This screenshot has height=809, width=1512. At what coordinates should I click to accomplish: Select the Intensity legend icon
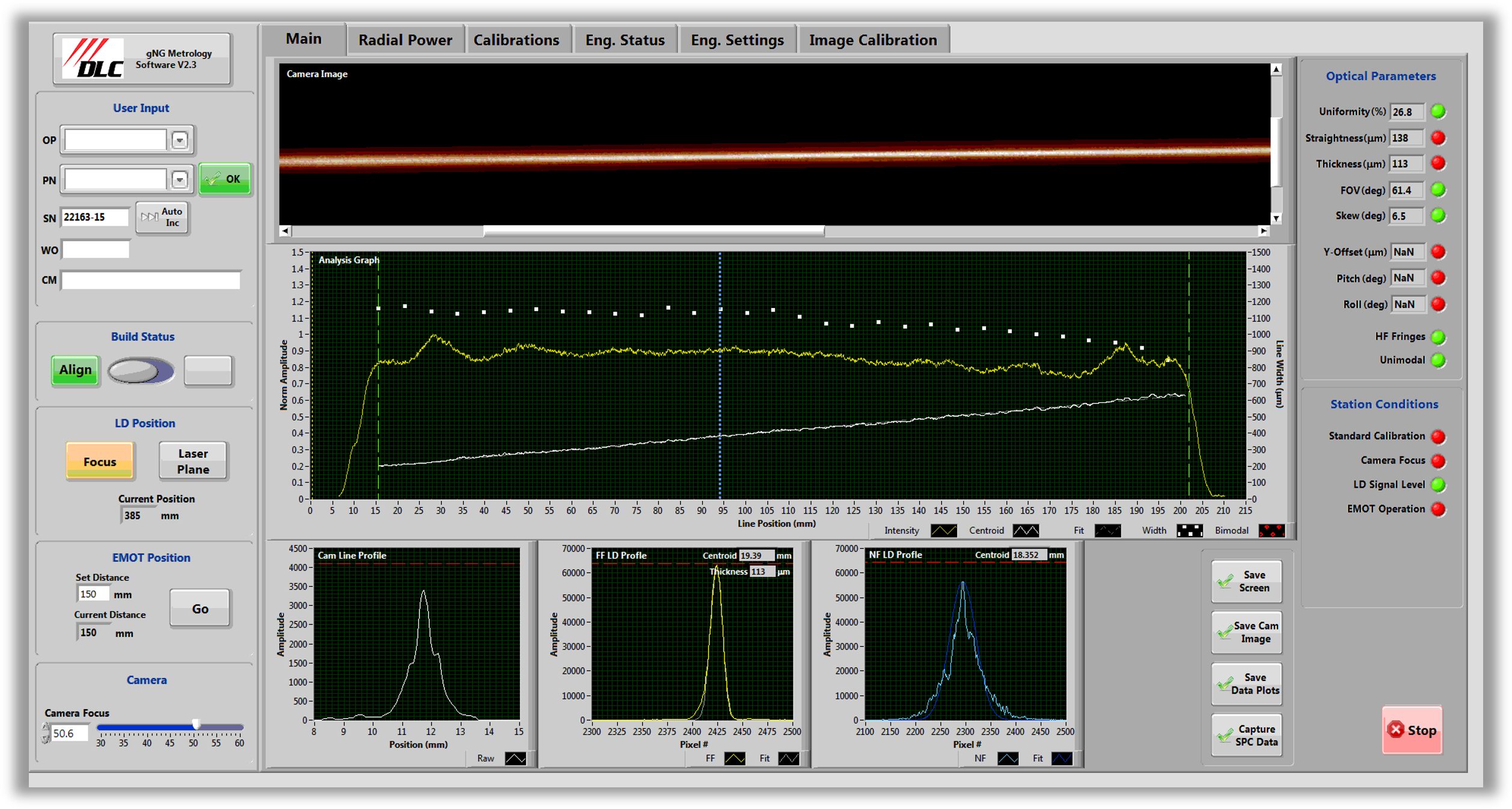pyautogui.click(x=944, y=530)
